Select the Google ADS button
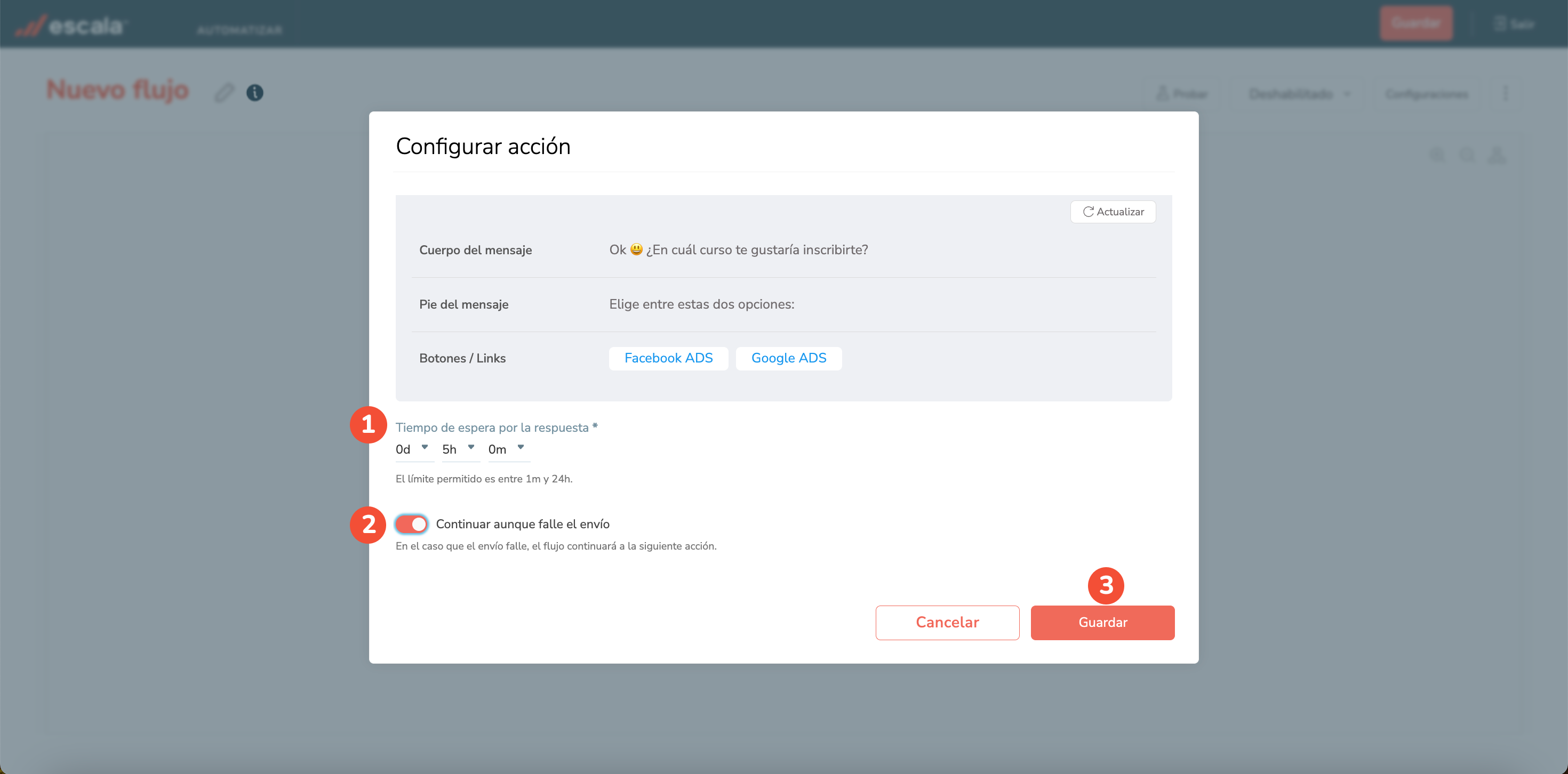Viewport: 1568px width, 774px height. [x=789, y=358]
